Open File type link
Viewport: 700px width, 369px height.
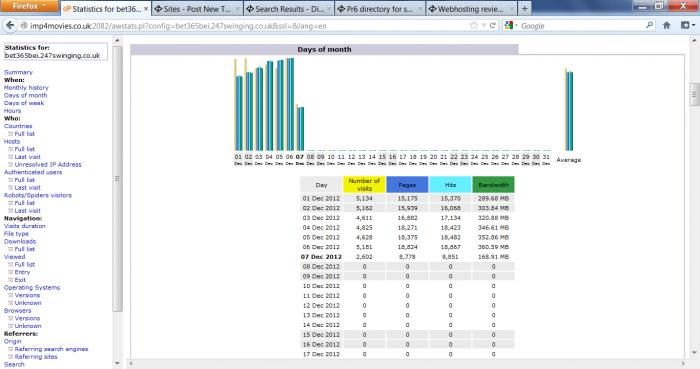click(16, 234)
